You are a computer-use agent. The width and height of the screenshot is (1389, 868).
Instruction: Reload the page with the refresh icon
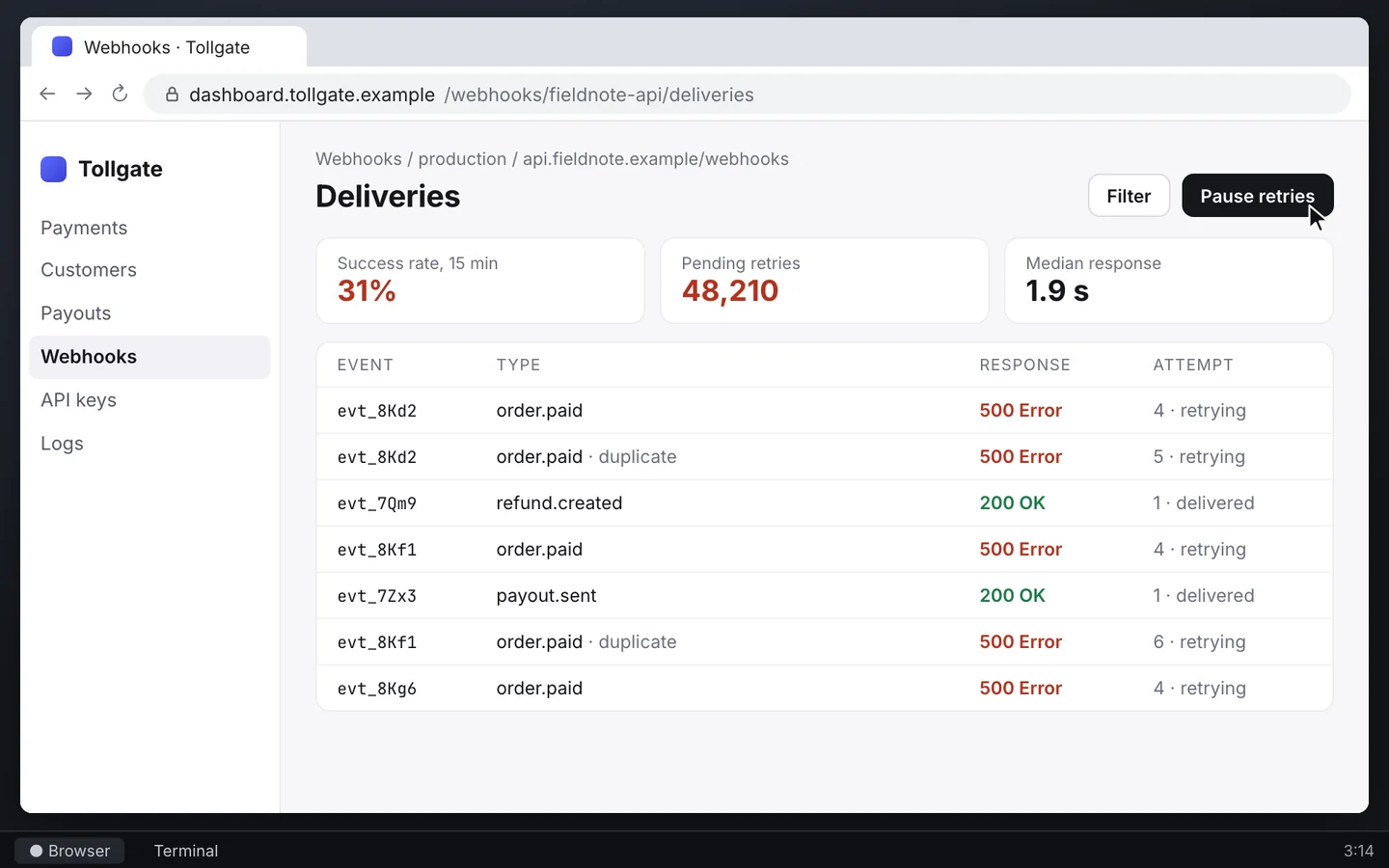click(120, 94)
